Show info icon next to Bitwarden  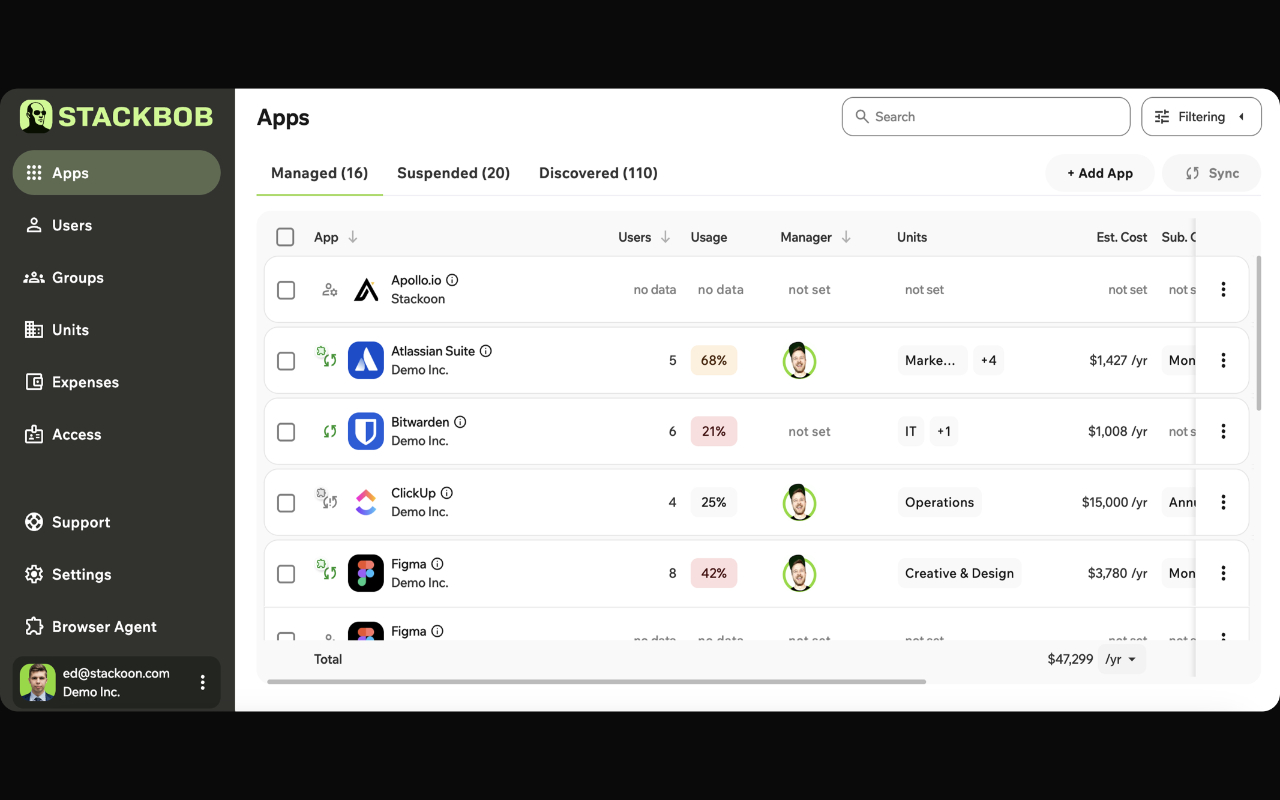click(460, 422)
